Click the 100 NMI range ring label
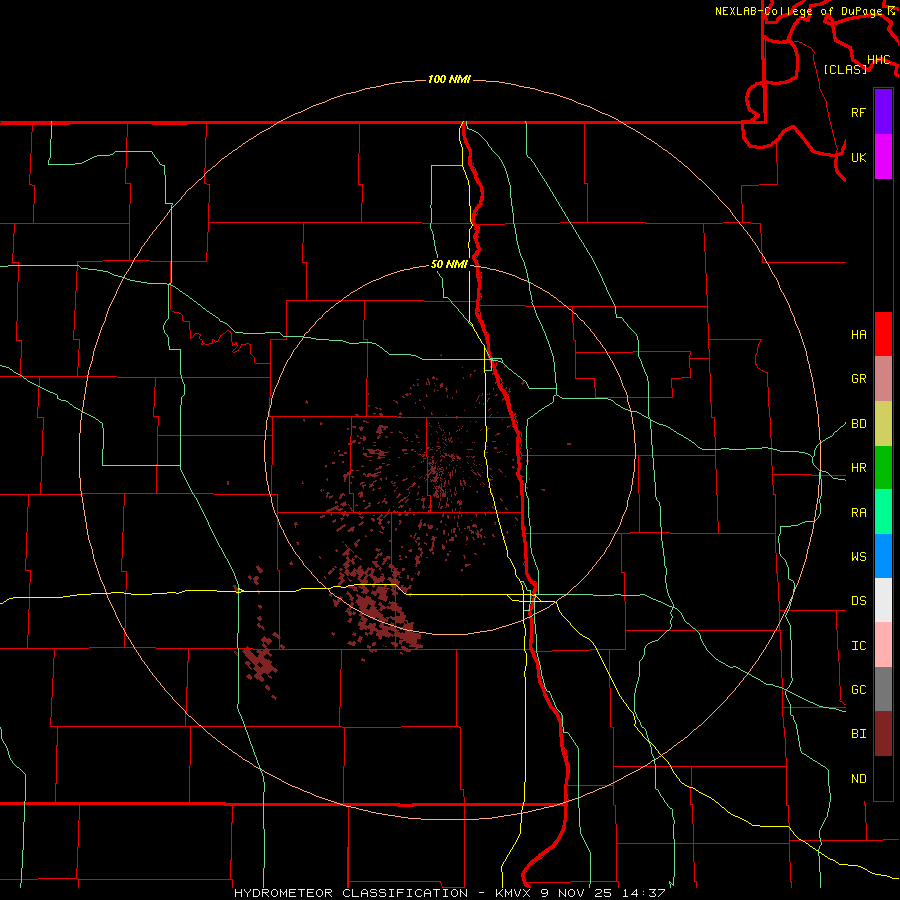The width and height of the screenshot is (900, 900). pyautogui.click(x=449, y=79)
